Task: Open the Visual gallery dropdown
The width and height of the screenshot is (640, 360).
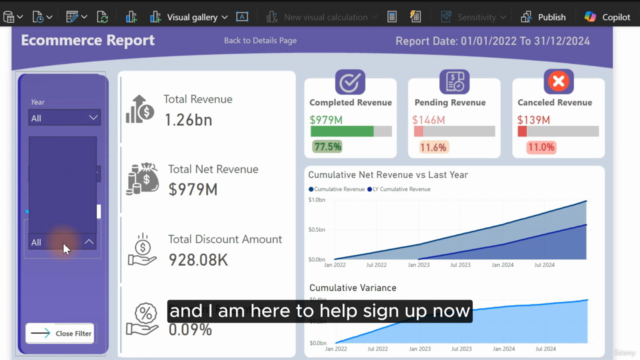Action: [x=224, y=18]
